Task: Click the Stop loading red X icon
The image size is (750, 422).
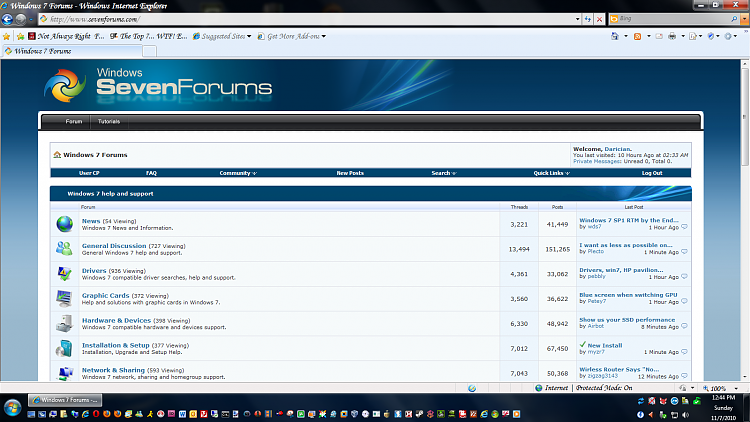Action: pos(599,19)
